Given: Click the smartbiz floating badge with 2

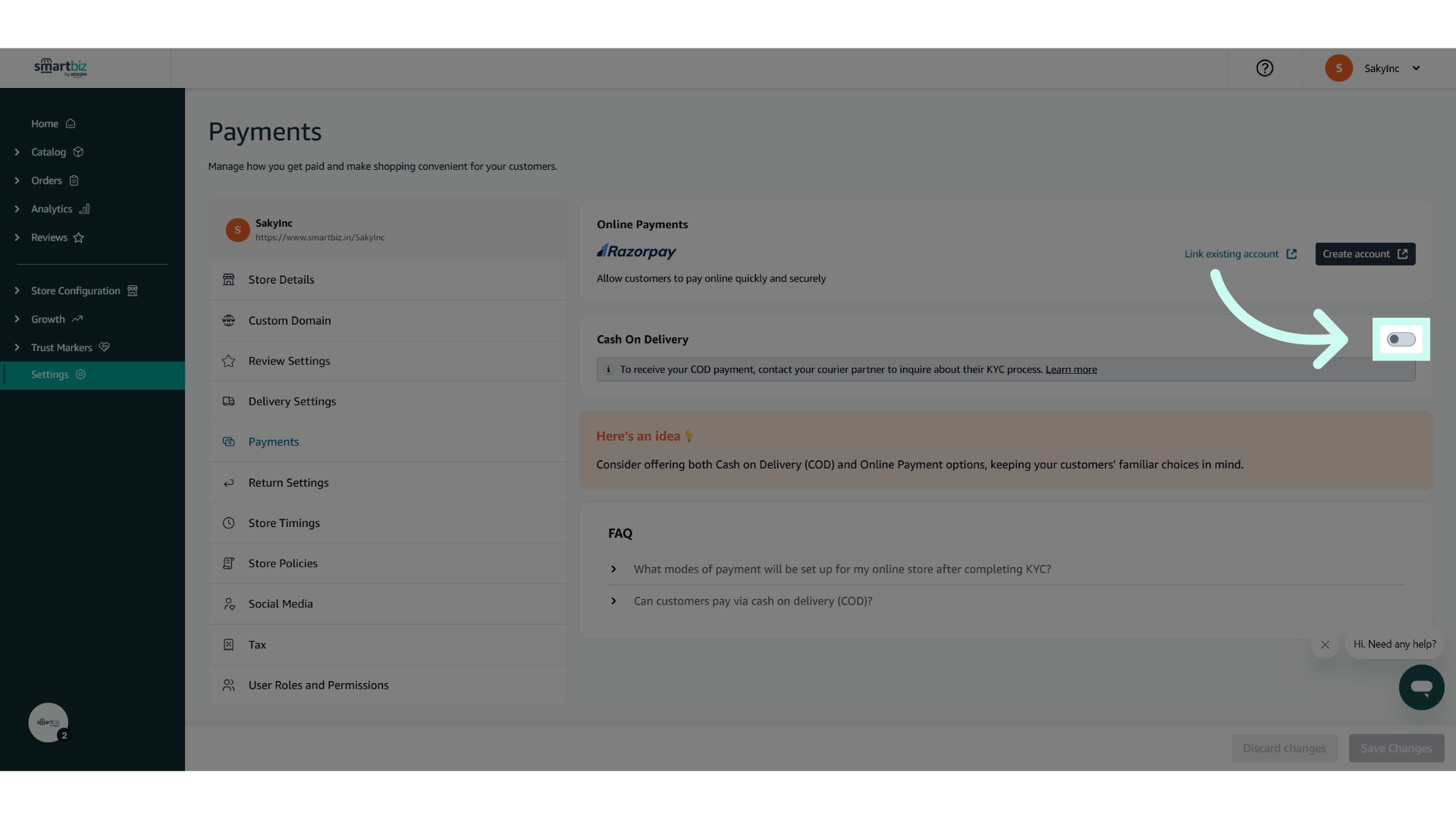Looking at the screenshot, I should [49, 722].
